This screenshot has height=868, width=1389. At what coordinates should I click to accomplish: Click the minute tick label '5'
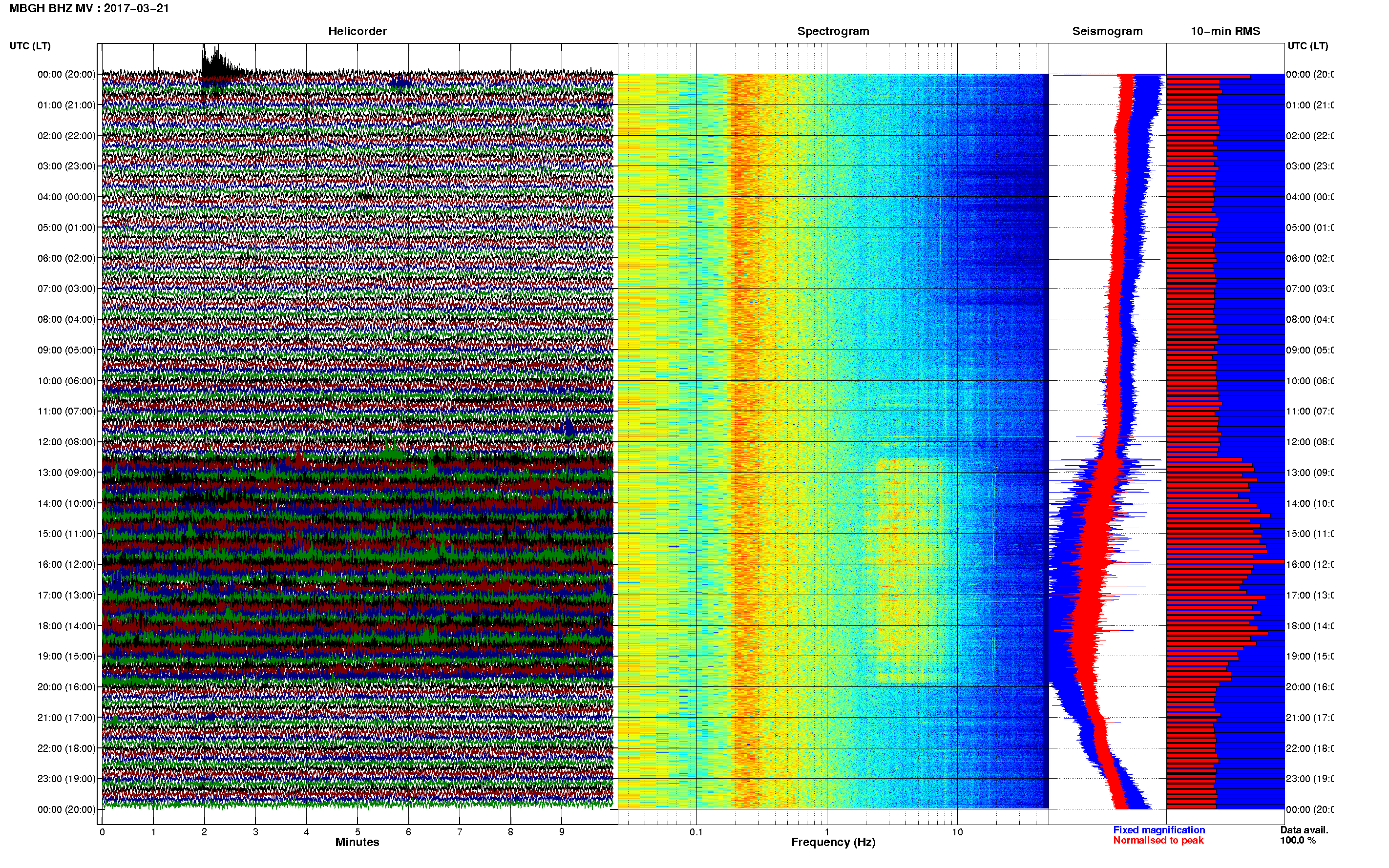[357, 832]
